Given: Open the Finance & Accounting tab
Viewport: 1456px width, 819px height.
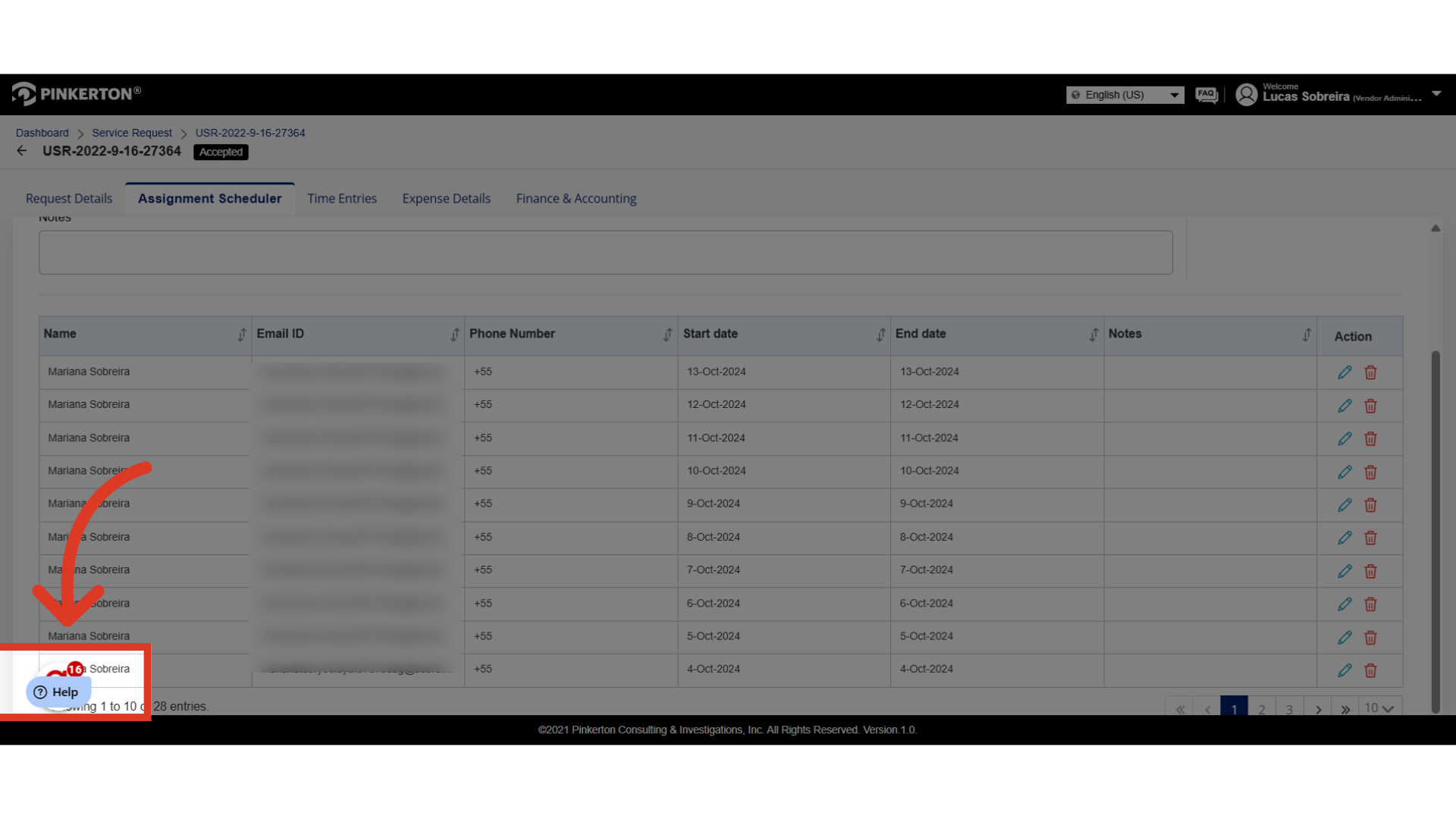Looking at the screenshot, I should pyautogui.click(x=576, y=199).
